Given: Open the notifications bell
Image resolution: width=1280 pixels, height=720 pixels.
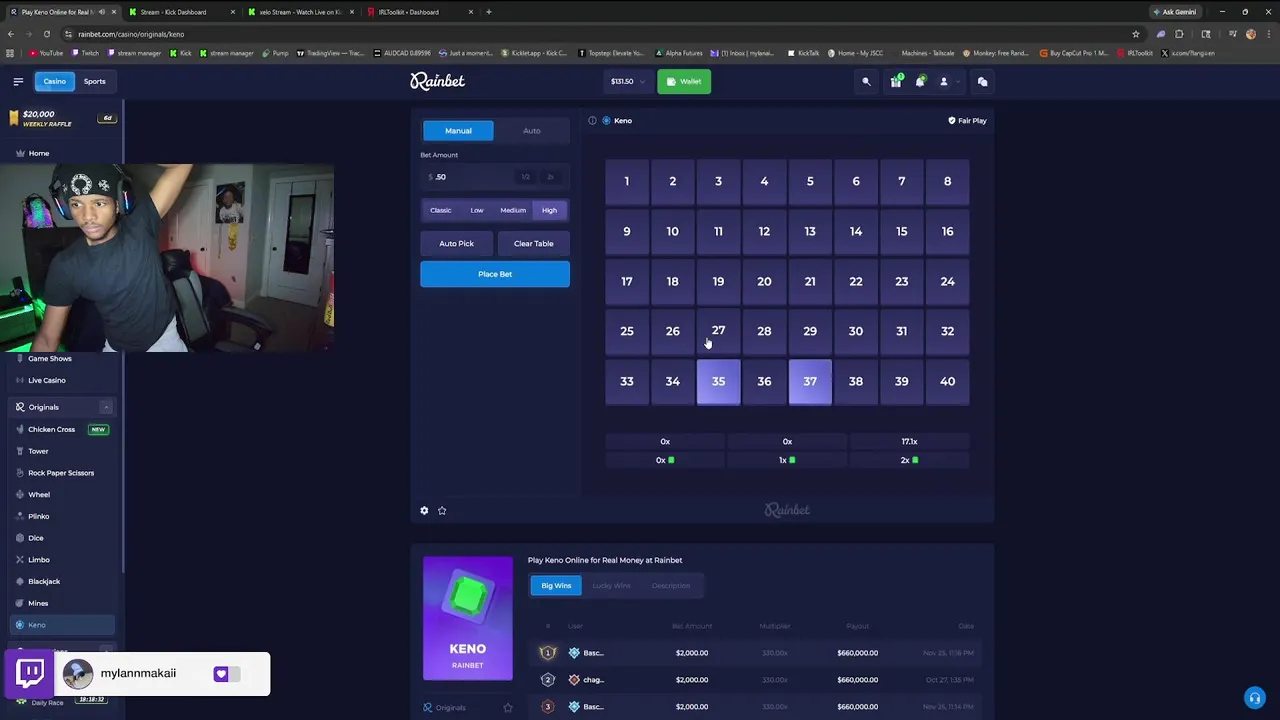Looking at the screenshot, I should point(920,81).
